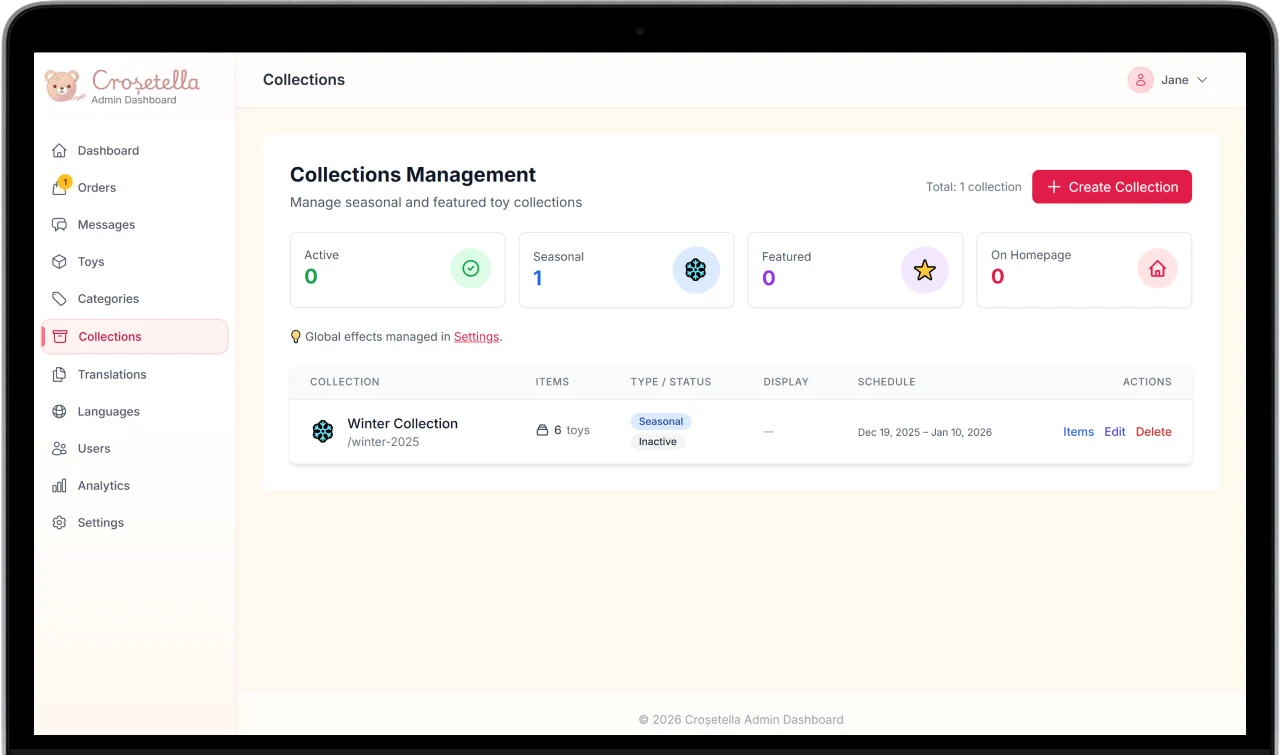
Task: Click the Toys cube icon
Action: coord(59,262)
